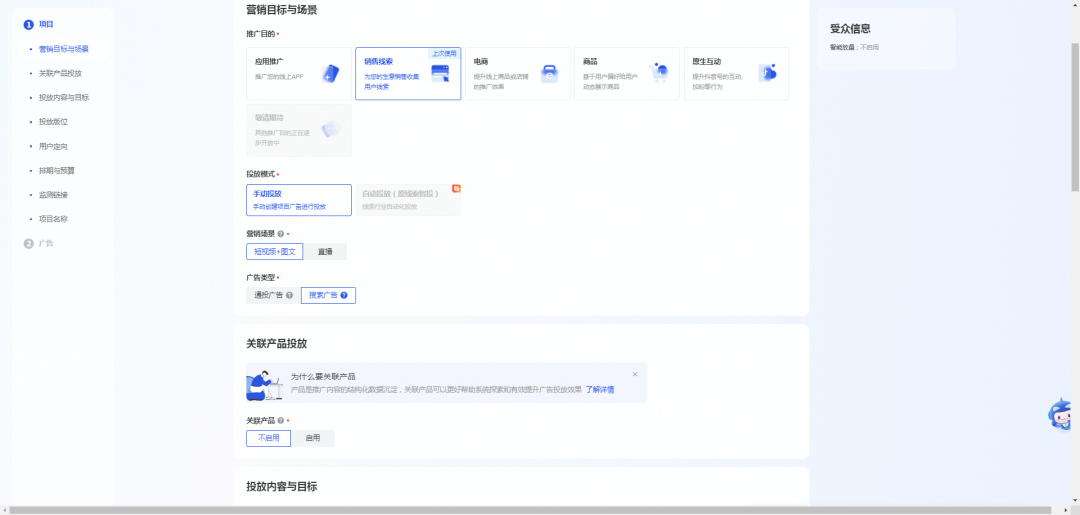
Task: Click the 为什么要关联产品 banner title
Action: coord(323,377)
